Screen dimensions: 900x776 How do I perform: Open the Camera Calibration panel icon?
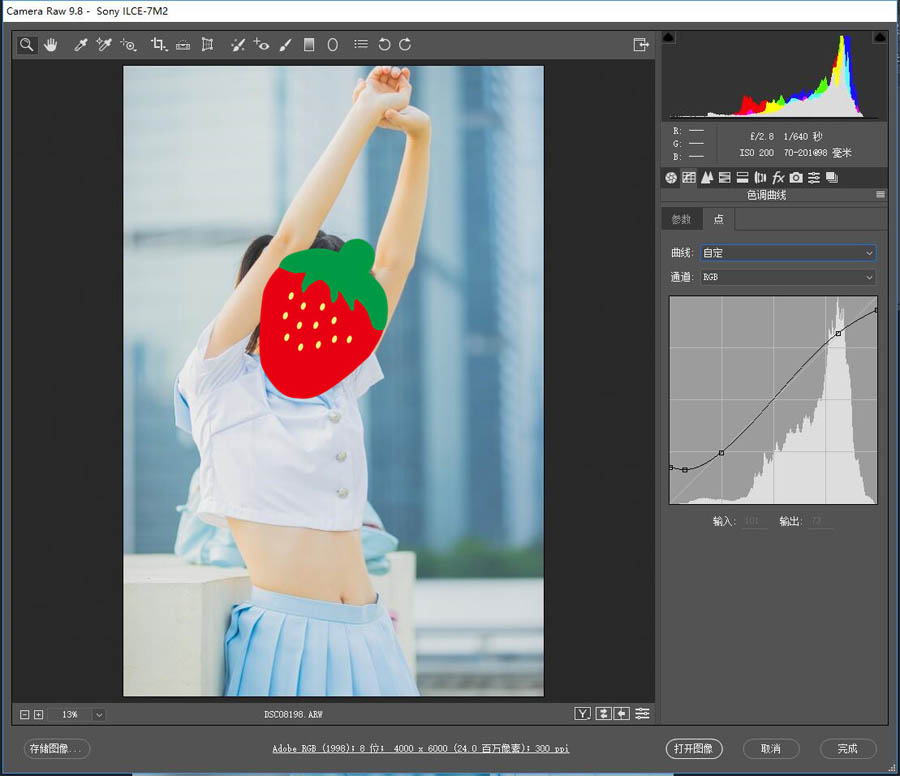coord(796,177)
